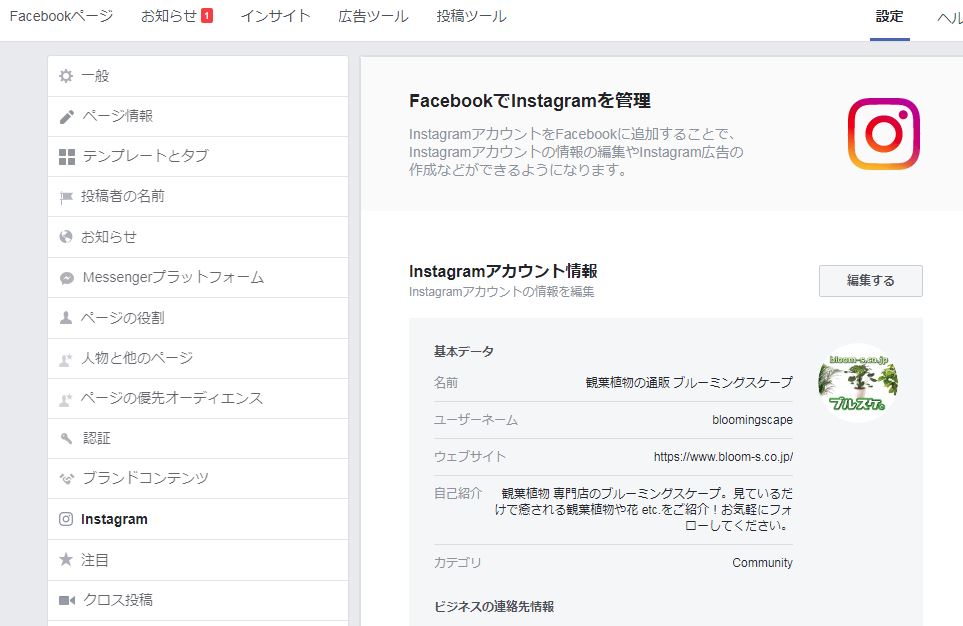Viewport: 963px width, 626px height.
Task: Click the ビジネスの連絡先情報 heading
Action: 494,607
